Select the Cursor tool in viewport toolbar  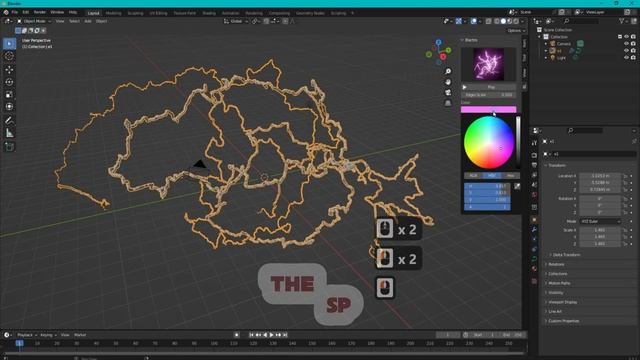9,56
